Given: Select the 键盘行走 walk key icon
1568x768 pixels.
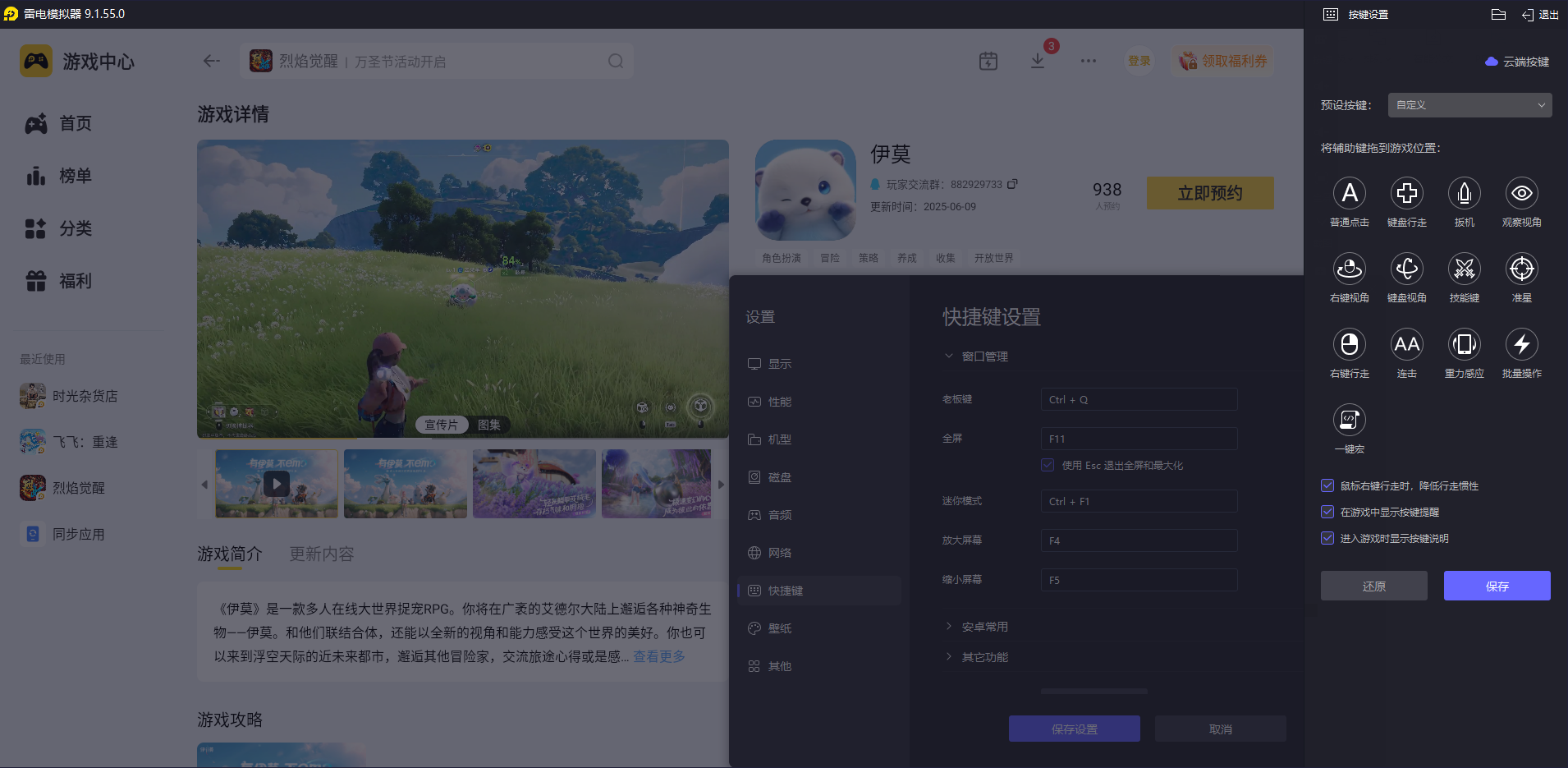Looking at the screenshot, I should click(x=1407, y=193).
